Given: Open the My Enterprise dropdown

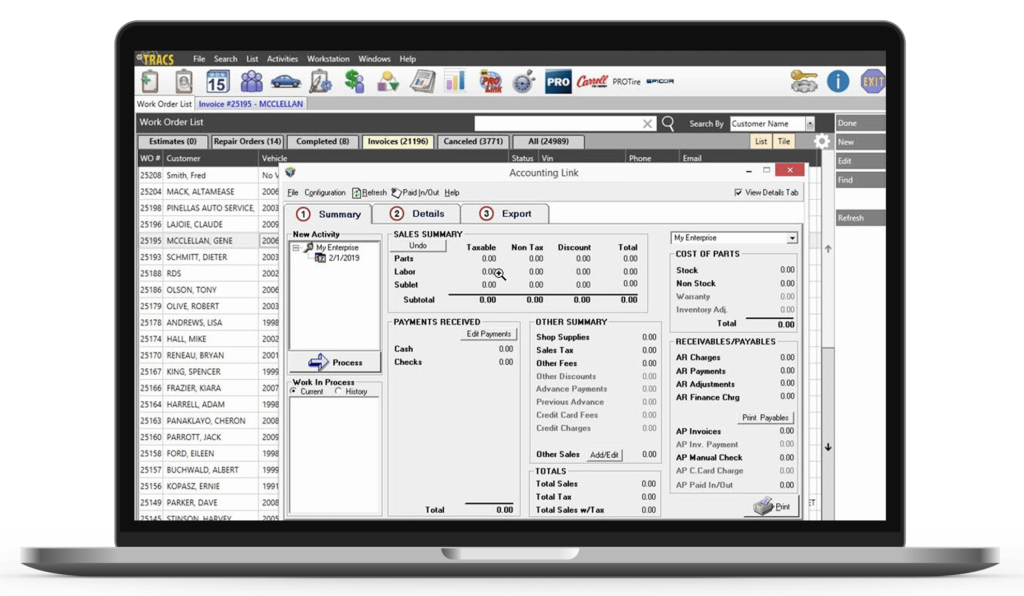Looking at the screenshot, I should (793, 237).
